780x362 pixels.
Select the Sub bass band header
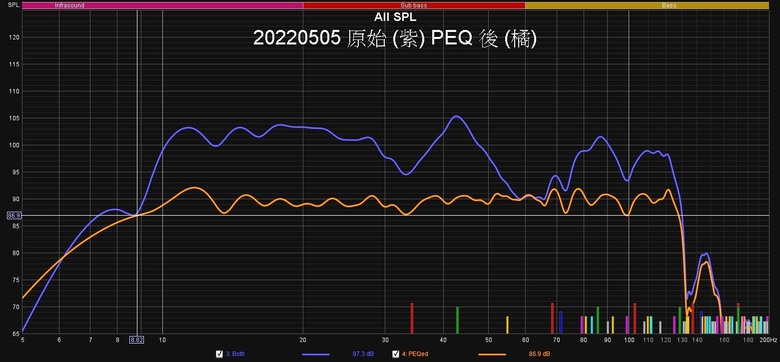click(x=414, y=5)
